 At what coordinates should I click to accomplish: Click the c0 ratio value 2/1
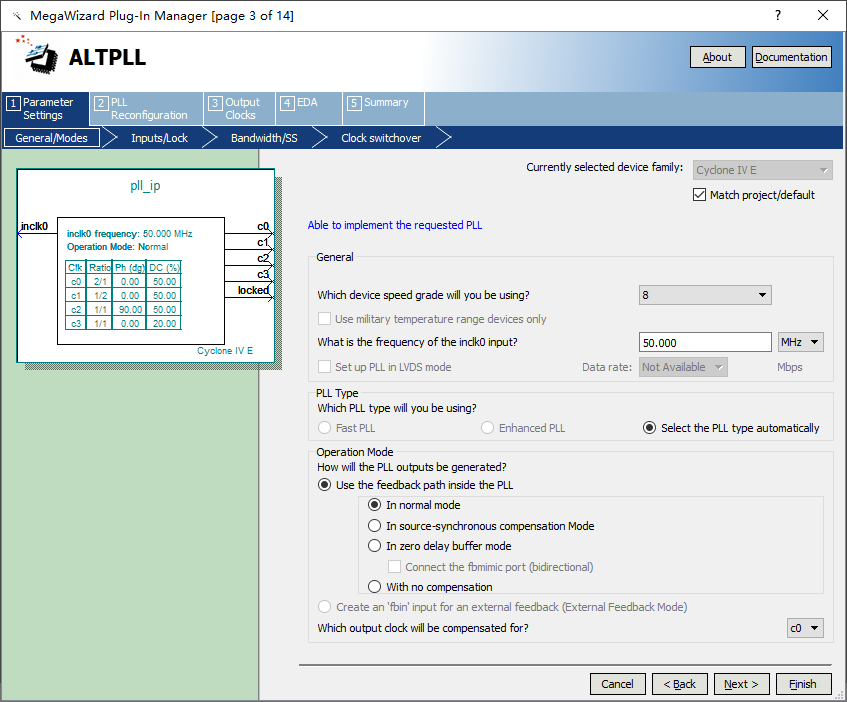click(x=100, y=281)
